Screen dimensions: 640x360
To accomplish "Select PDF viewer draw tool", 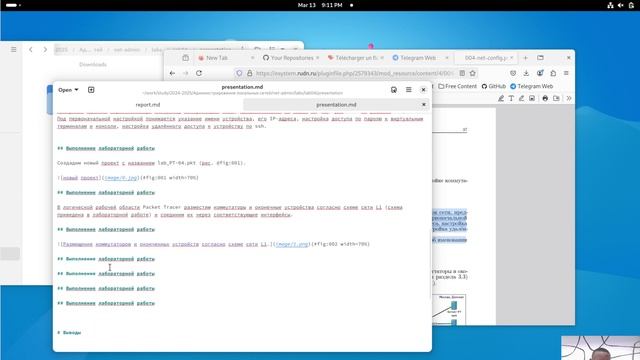I will pyautogui.click(x=521, y=98).
